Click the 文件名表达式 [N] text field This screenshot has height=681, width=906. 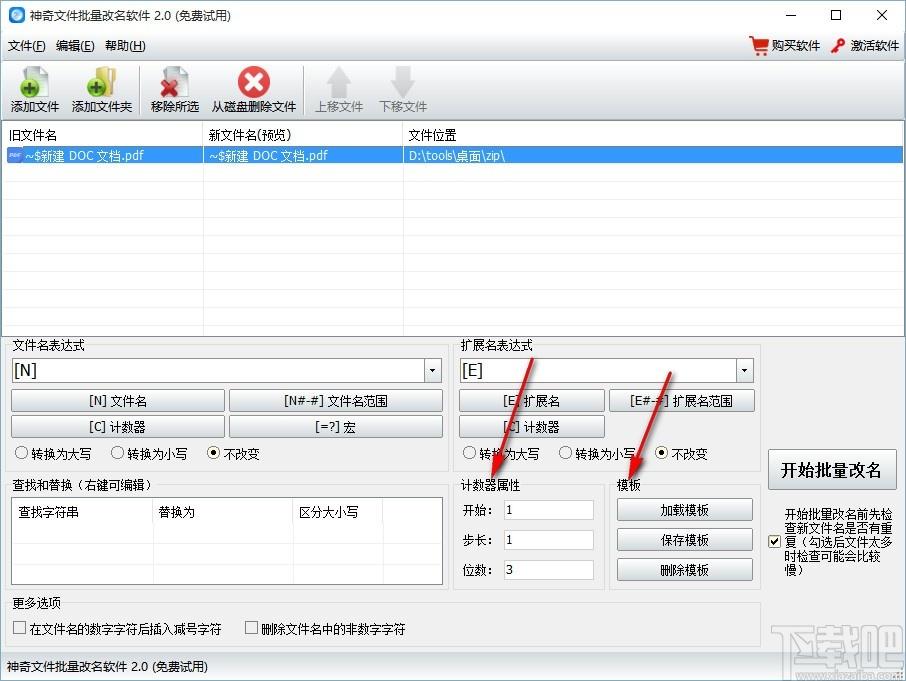(218, 370)
